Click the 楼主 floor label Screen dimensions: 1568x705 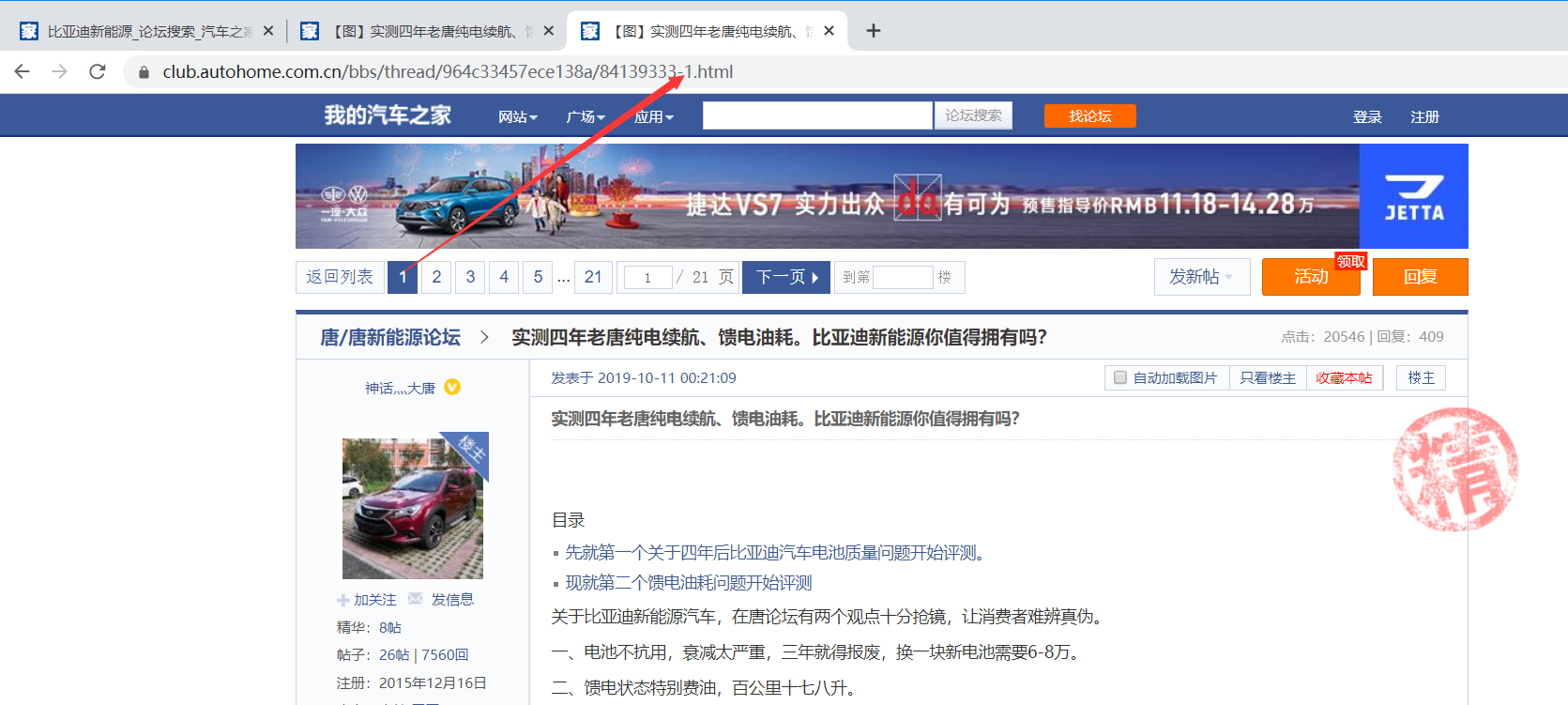[1422, 377]
